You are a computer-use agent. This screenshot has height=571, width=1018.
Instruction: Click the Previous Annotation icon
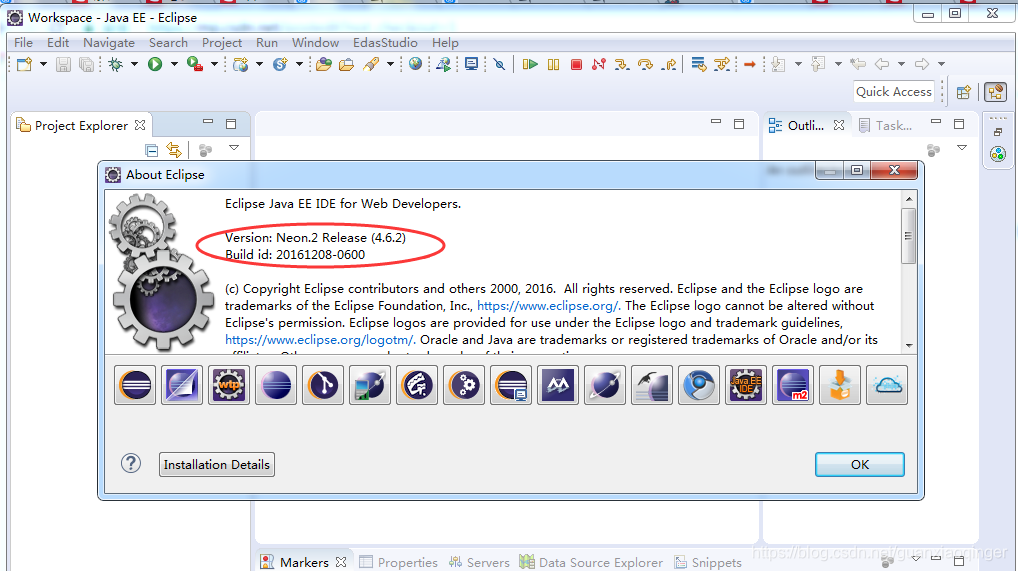pyautogui.click(x=819, y=64)
